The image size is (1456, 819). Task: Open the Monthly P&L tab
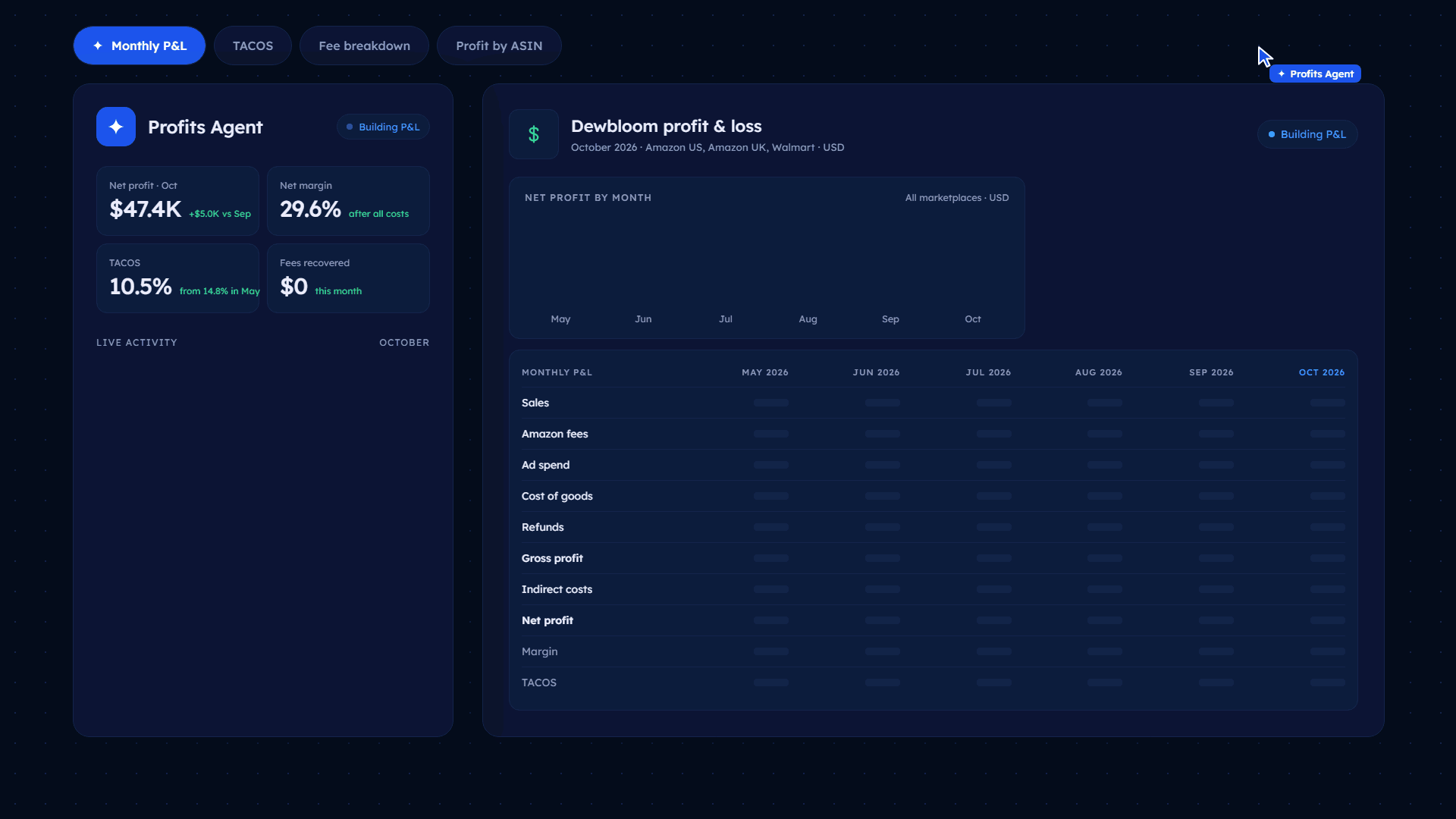pos(140,45)
